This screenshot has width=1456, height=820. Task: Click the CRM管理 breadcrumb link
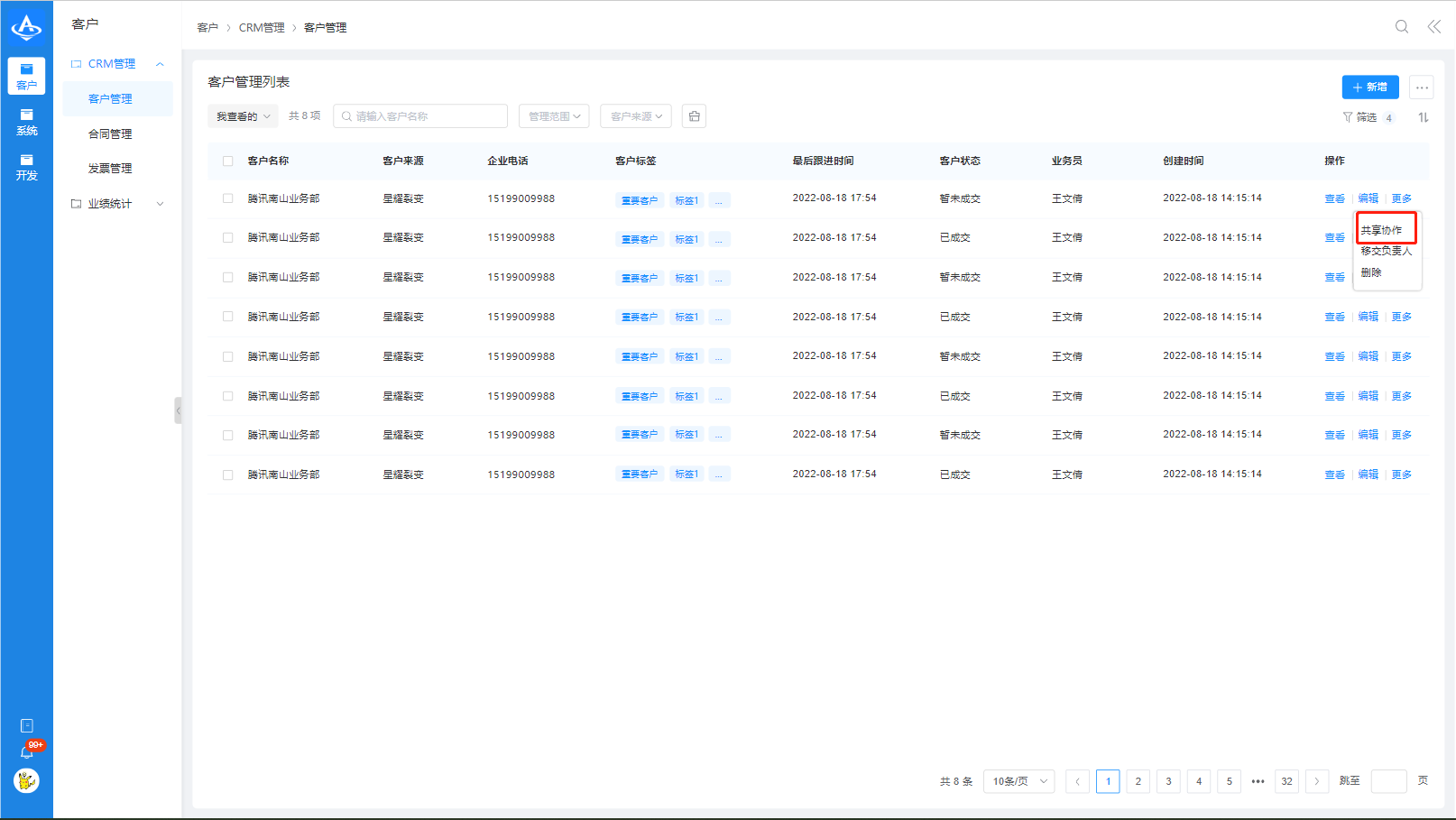click(x=262, y=28)
